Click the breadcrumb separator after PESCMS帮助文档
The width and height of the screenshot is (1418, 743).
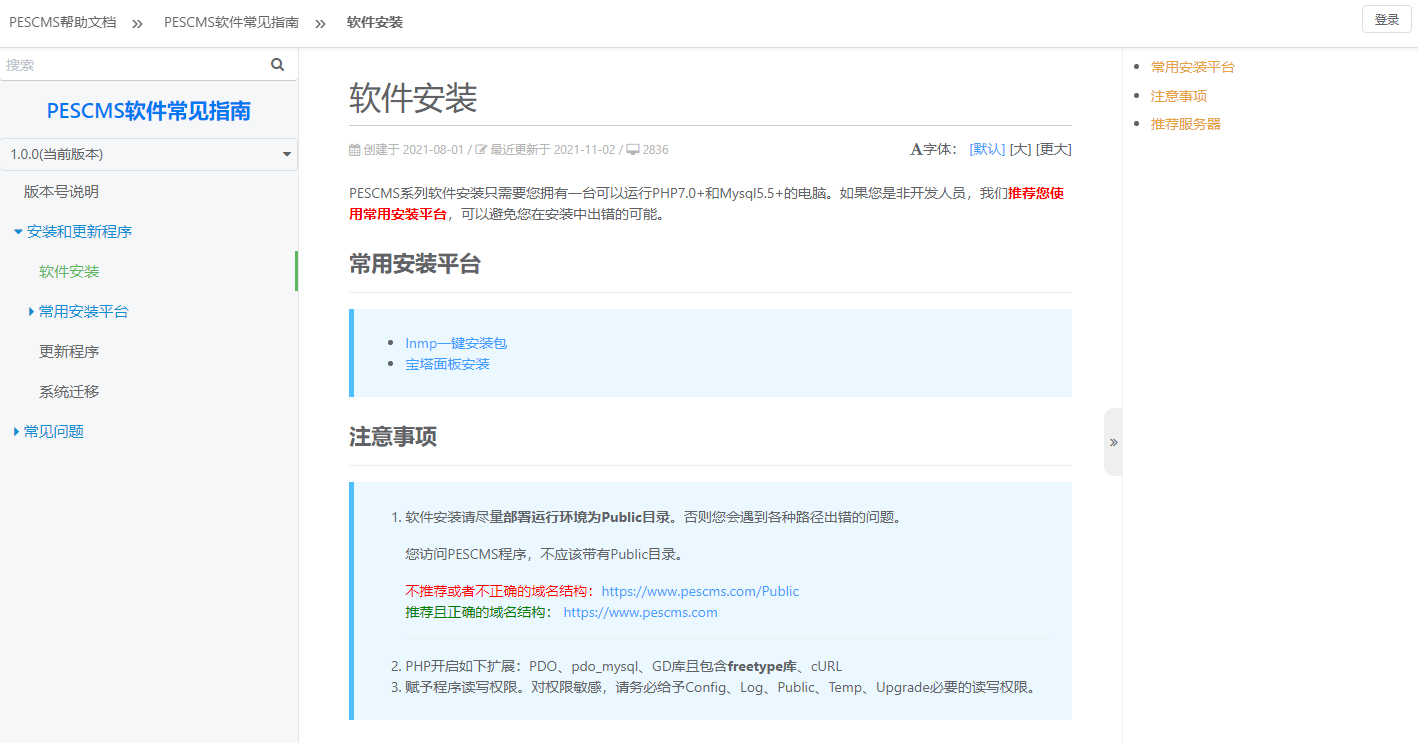coord(138,22)
